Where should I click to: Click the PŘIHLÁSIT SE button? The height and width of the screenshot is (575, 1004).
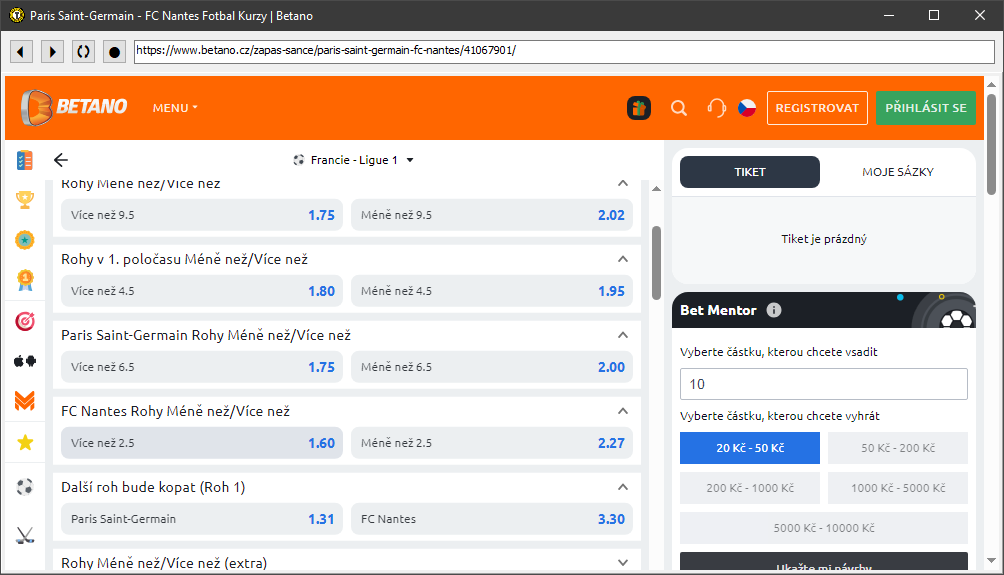[x=926, y=108]
